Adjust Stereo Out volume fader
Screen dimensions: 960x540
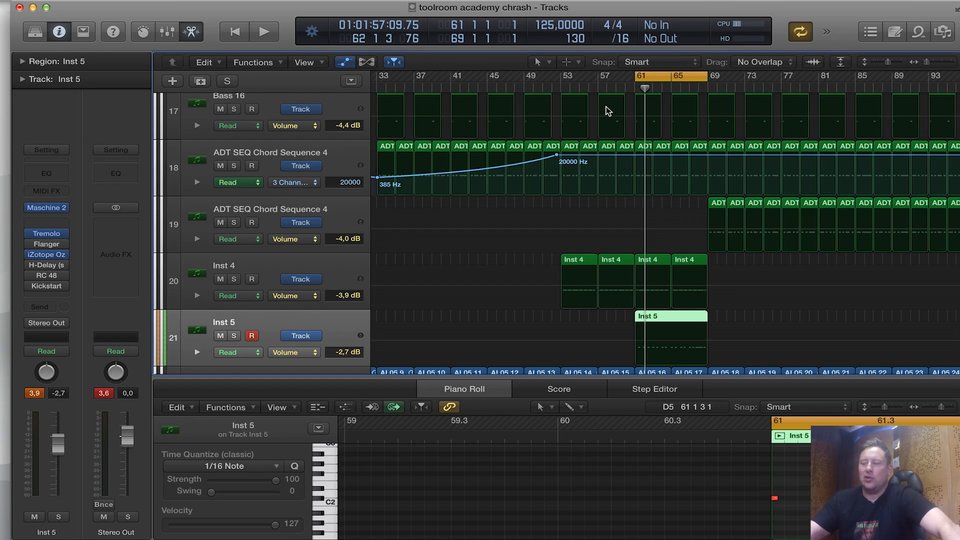(x=127, y=435)
